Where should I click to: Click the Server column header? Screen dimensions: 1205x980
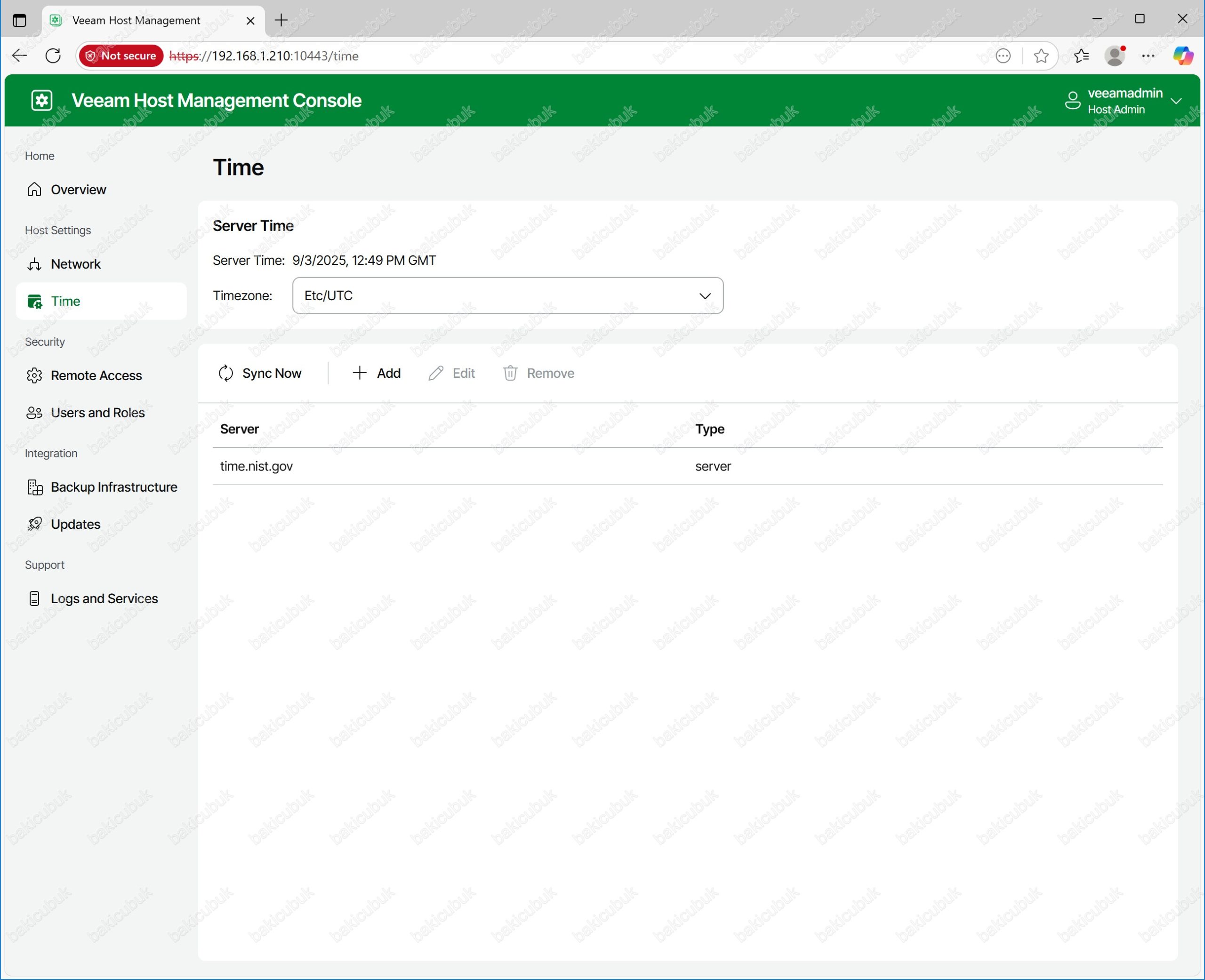(240, 429)
